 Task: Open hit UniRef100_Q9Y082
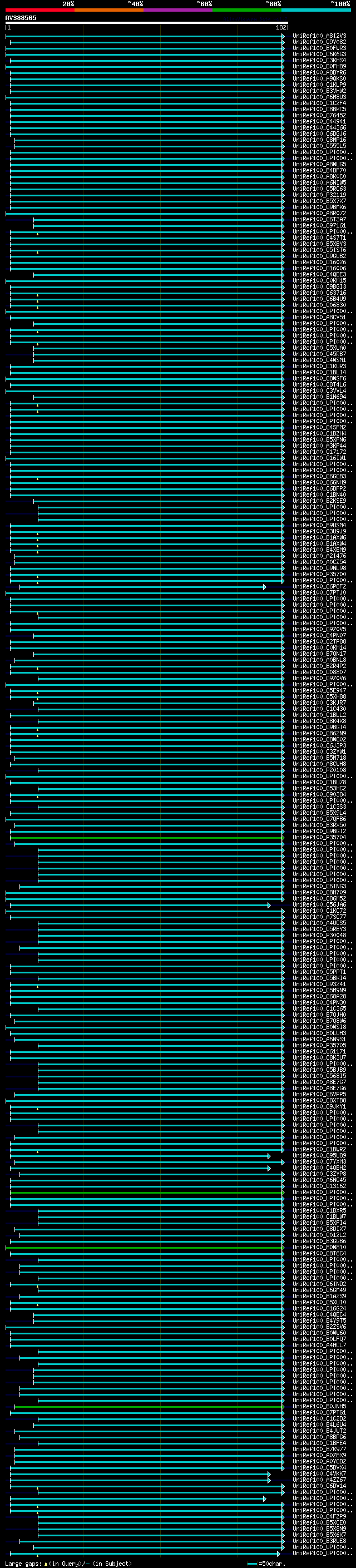[319, 42]
